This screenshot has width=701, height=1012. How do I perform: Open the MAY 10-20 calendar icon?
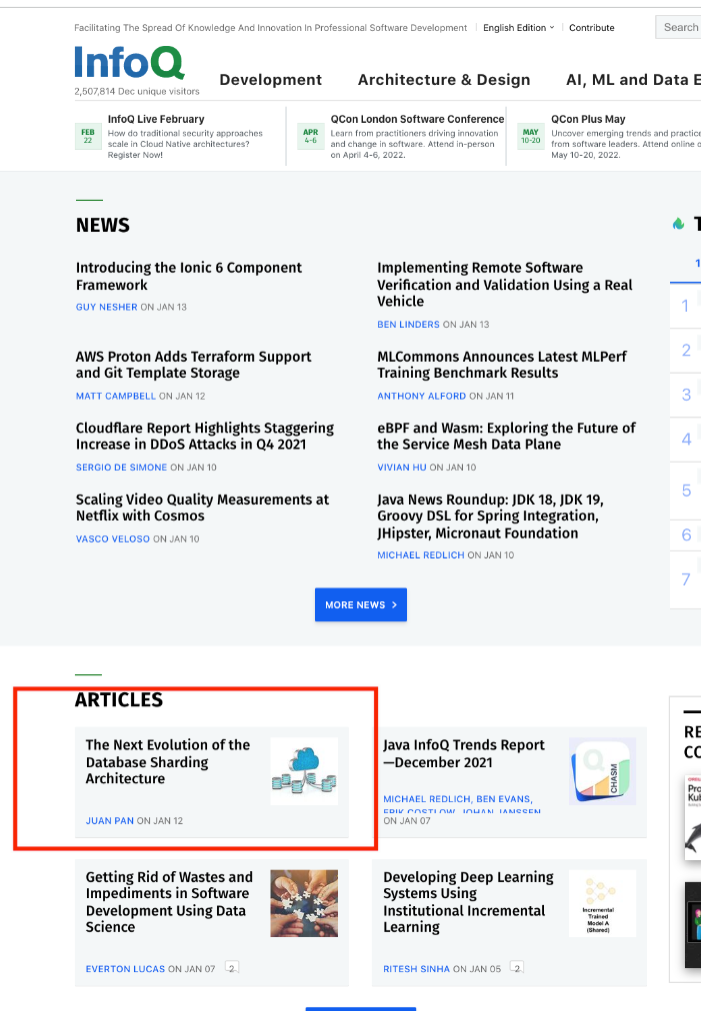click(531, 136)
